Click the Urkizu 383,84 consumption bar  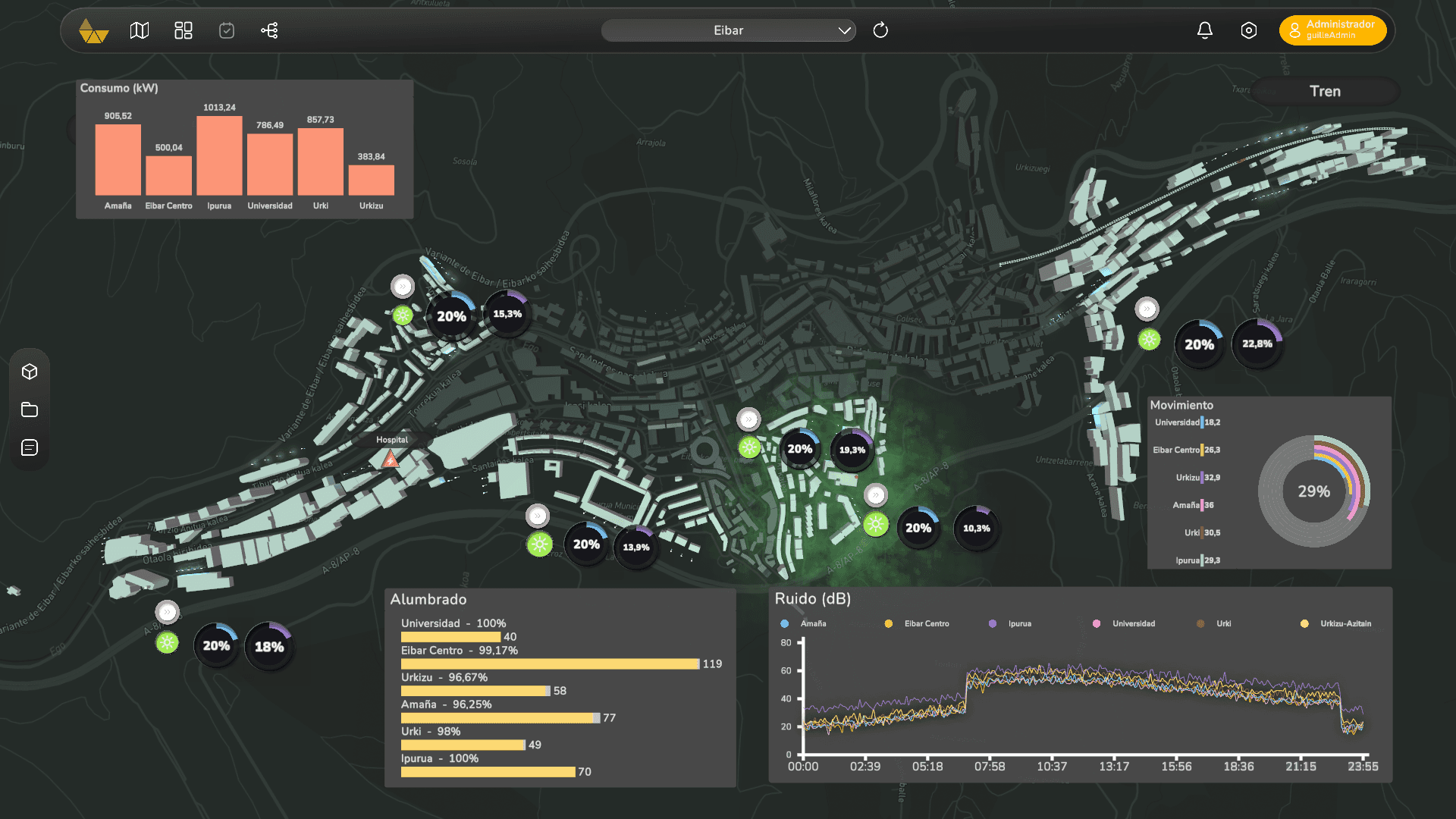pos(371,180)
